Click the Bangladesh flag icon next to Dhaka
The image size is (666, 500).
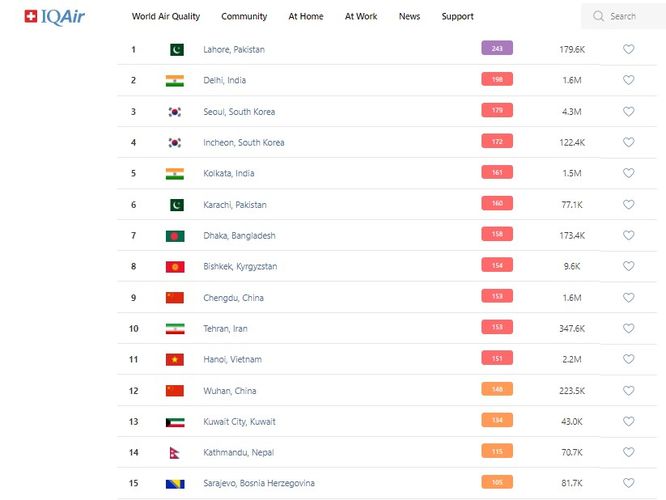175,236
